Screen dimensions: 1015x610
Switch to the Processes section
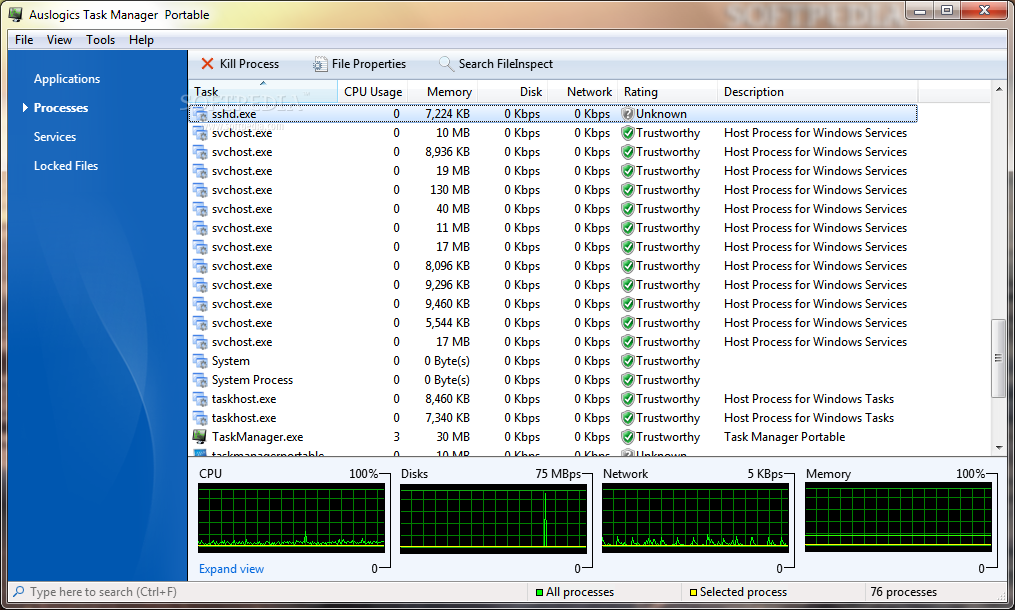point(61,107)
